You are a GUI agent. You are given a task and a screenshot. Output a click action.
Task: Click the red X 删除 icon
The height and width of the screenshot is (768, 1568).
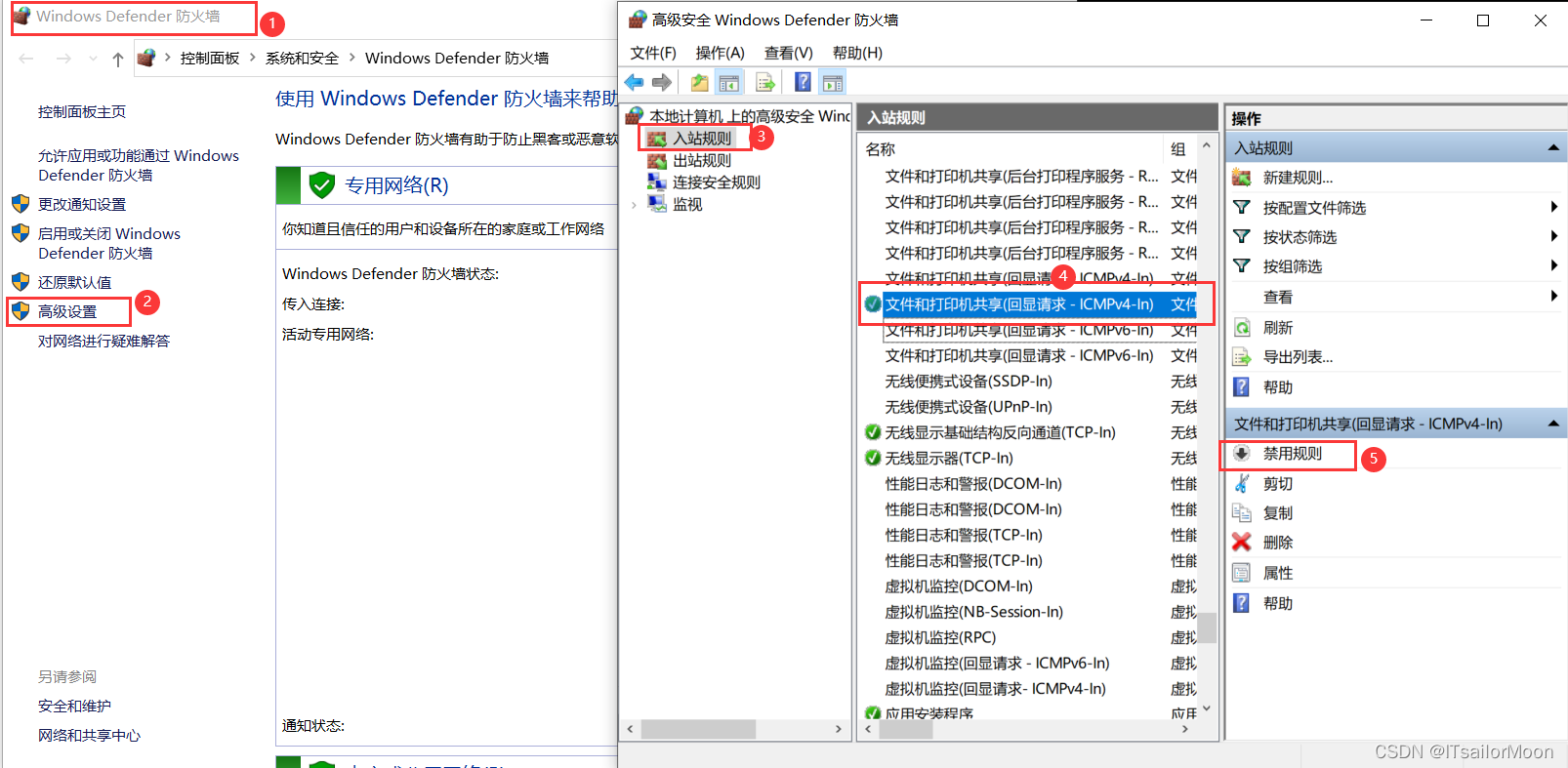[x=1242, y=542]
